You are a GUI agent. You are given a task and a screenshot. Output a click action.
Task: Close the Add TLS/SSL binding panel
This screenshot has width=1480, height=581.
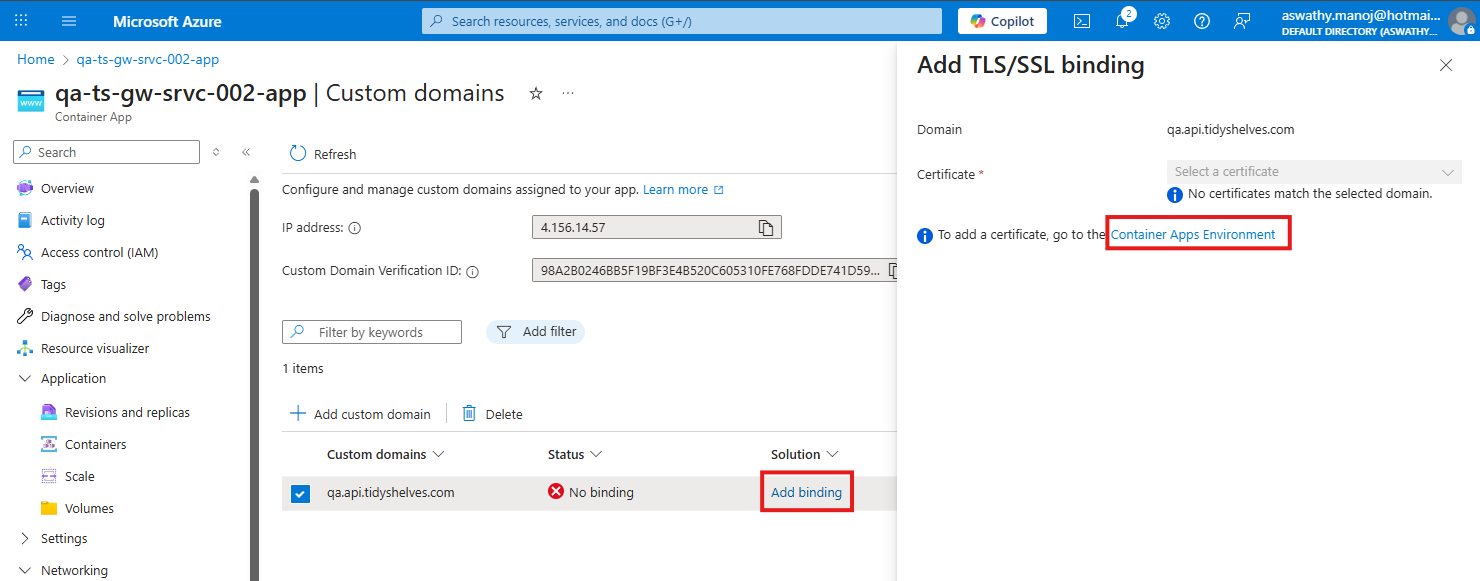coord(1446,65)
